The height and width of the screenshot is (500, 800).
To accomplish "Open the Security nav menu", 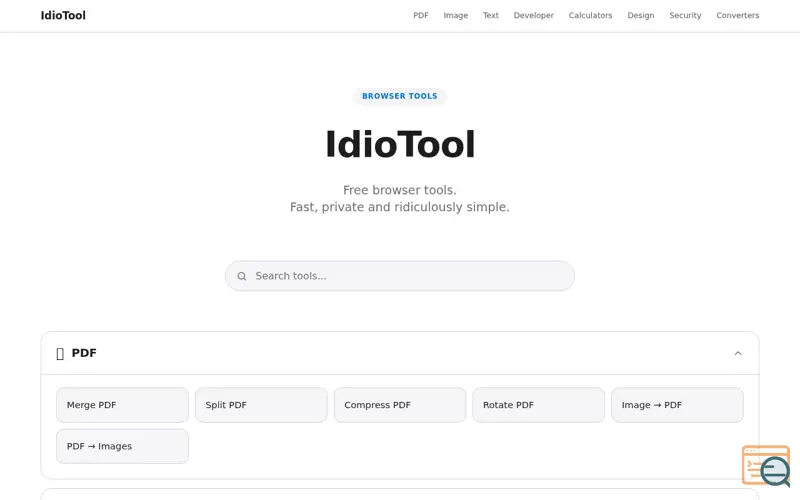I will (x=685, y=15).
